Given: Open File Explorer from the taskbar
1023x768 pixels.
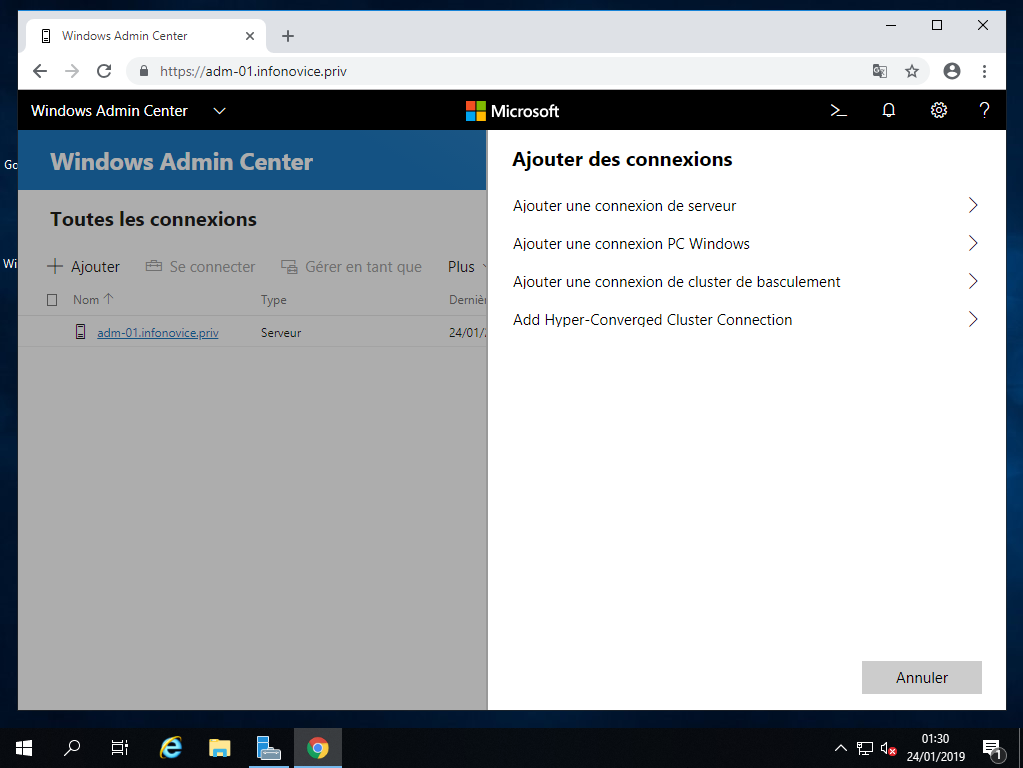Looking at the screenshot, I should [220, 748].
